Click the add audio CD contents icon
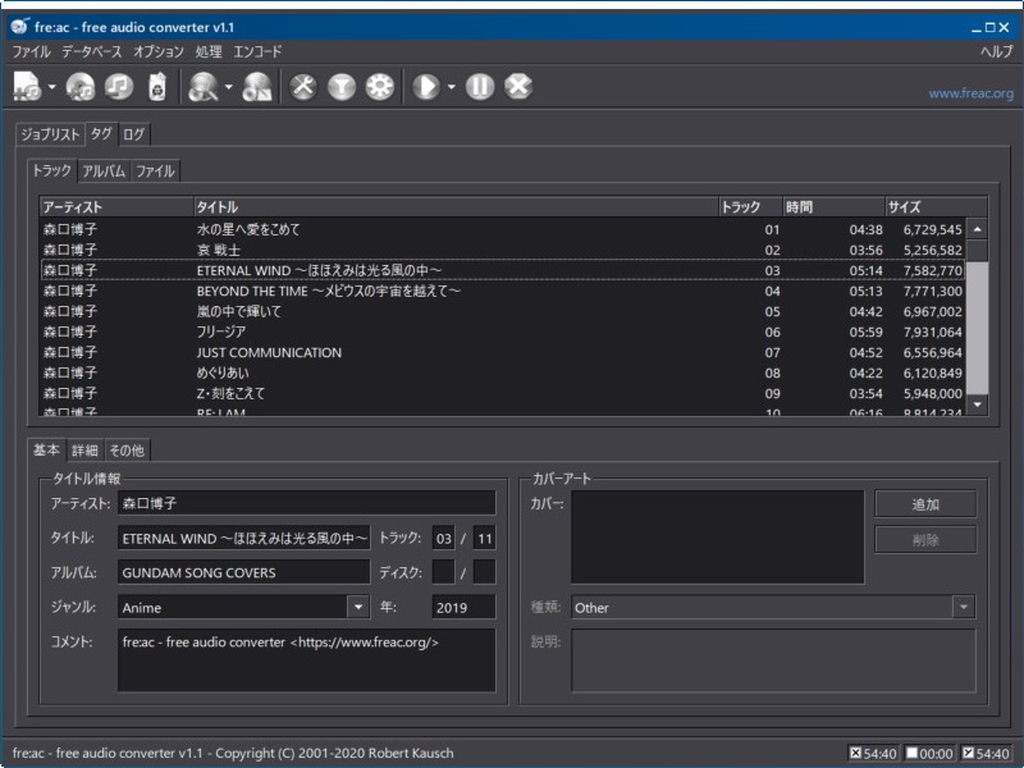Image resolution: width=1024 pixels, height=768 pixels. 80,86
